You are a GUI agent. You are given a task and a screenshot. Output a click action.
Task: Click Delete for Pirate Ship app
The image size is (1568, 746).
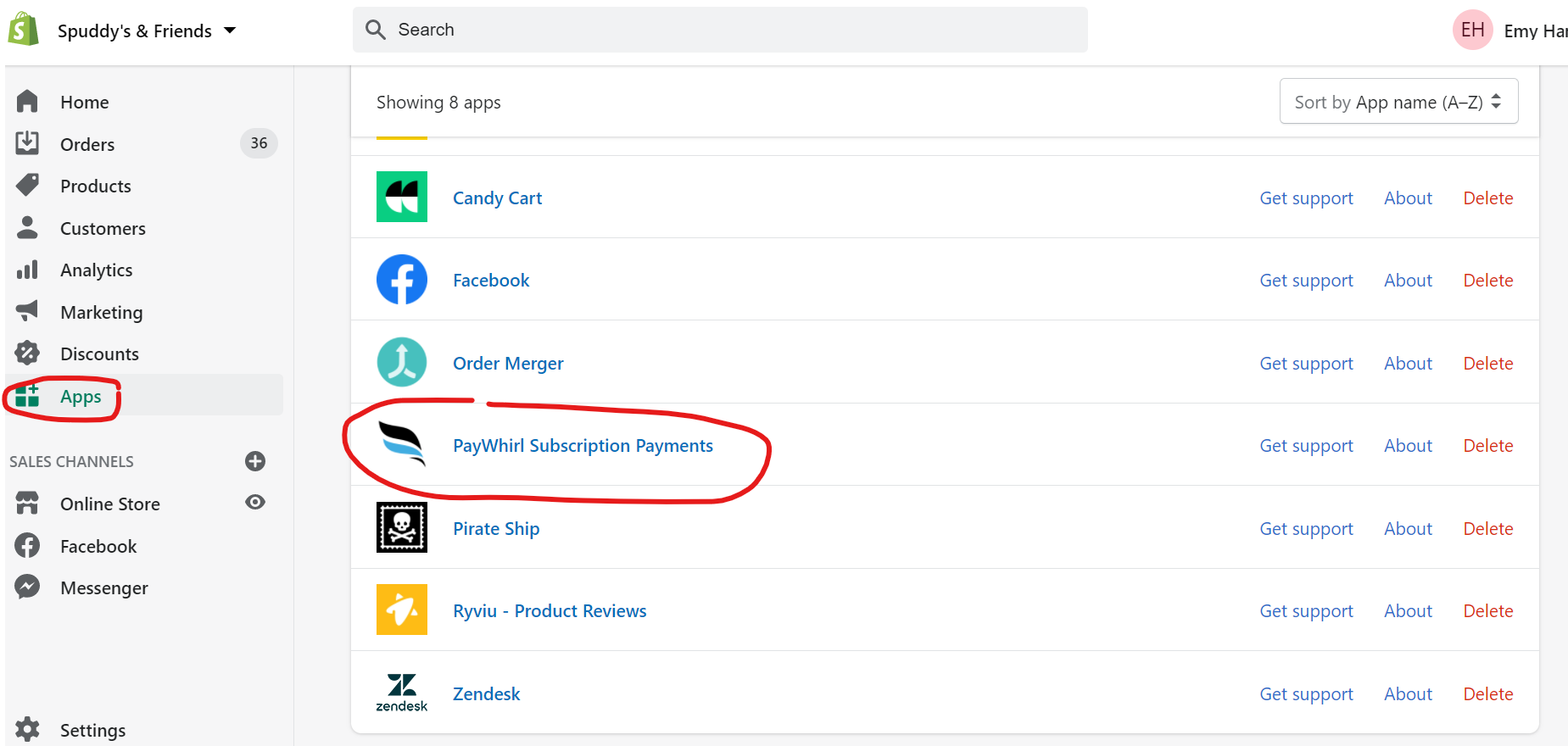[x=1487, y=529]
